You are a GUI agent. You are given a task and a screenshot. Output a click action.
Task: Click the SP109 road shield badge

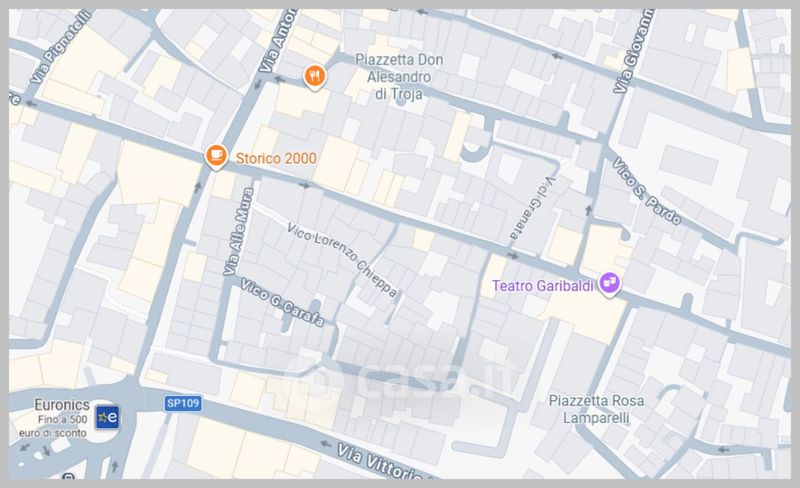click(183, 403)
